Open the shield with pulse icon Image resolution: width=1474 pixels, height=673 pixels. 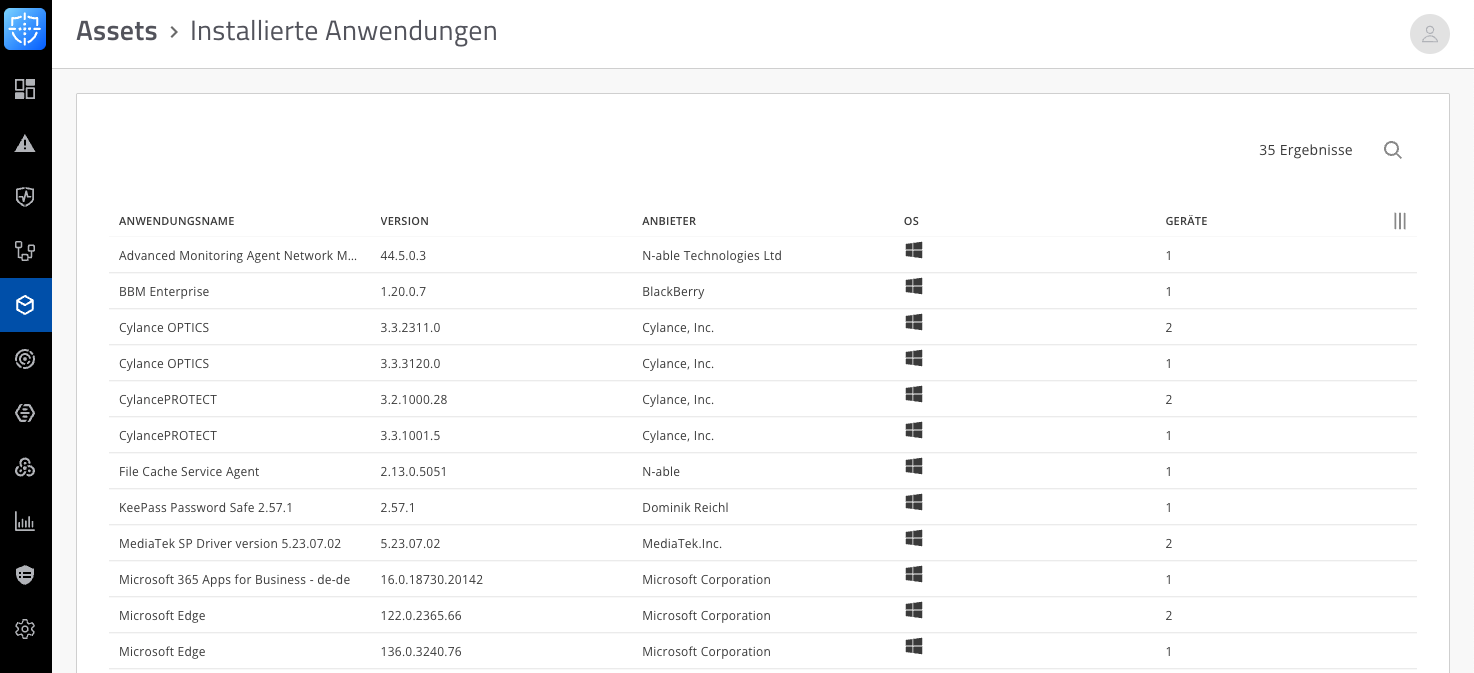pyautogui.click(x=25, y=197)
